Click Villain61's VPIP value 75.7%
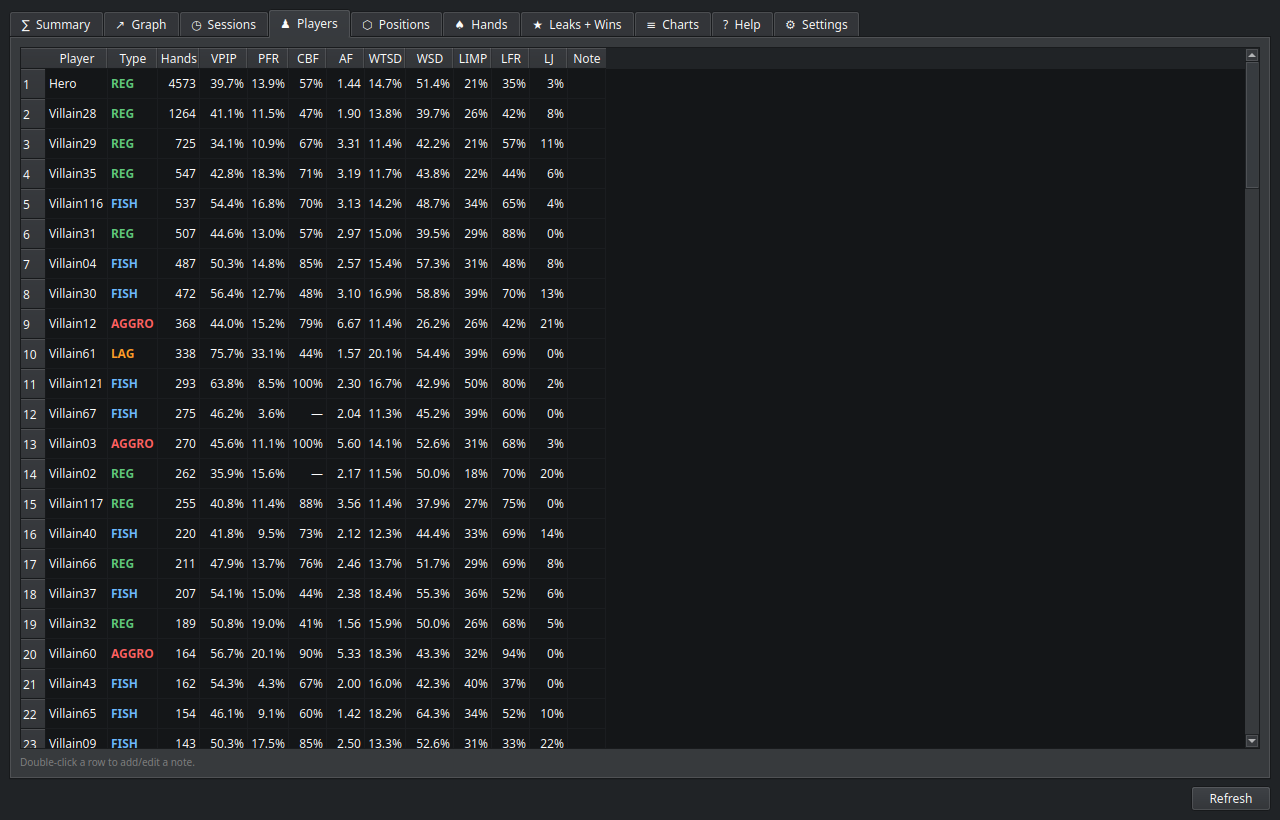The image size is (1280, 820). coord(227,354)
